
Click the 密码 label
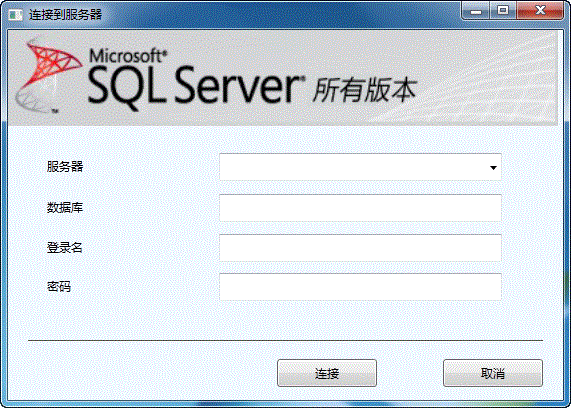click(59, 287)
